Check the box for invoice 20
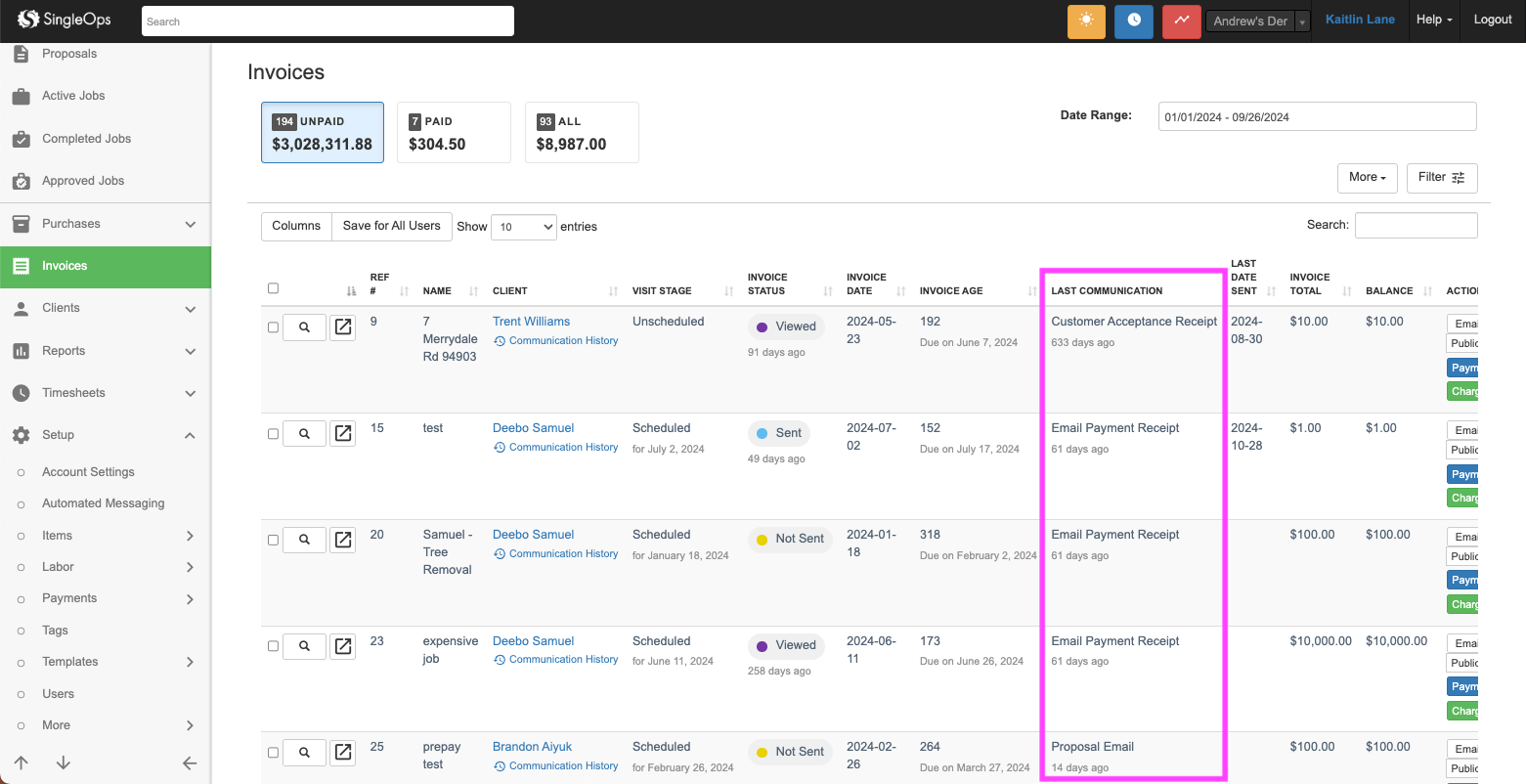Screen dimensions: 1526x784 pos(273,540)
